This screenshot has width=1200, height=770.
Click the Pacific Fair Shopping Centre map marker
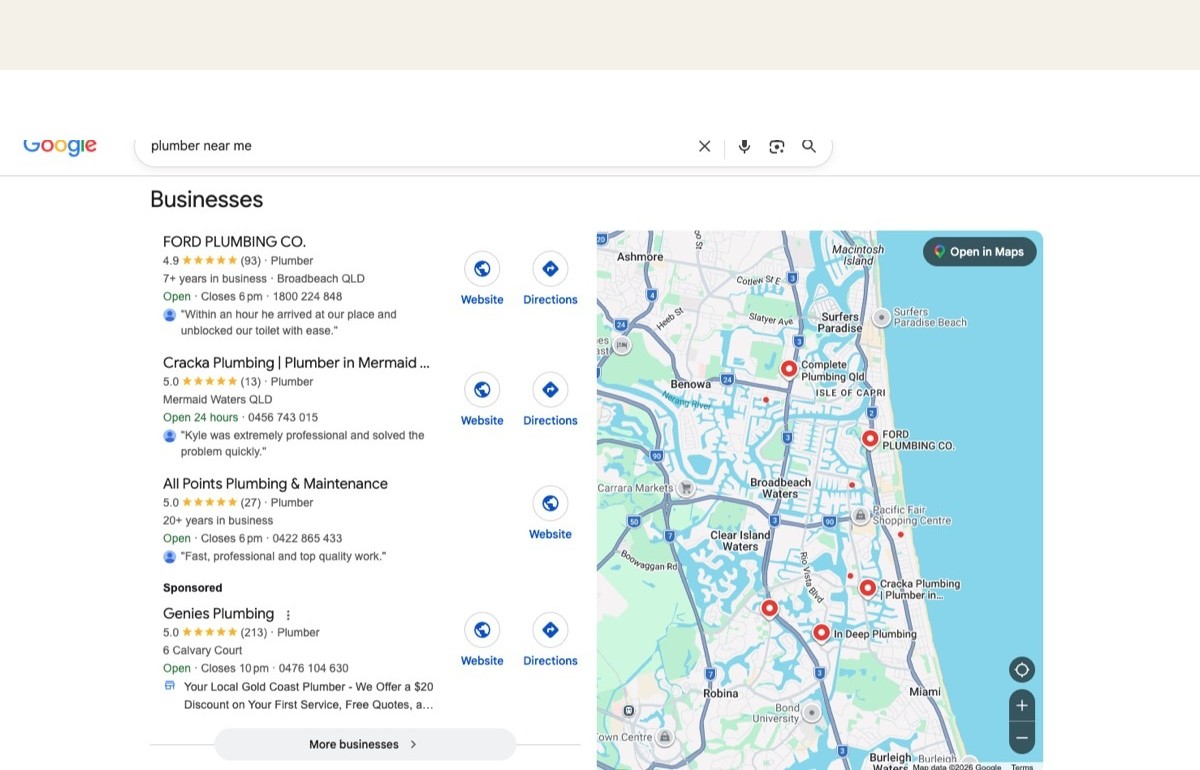[860, 515]
